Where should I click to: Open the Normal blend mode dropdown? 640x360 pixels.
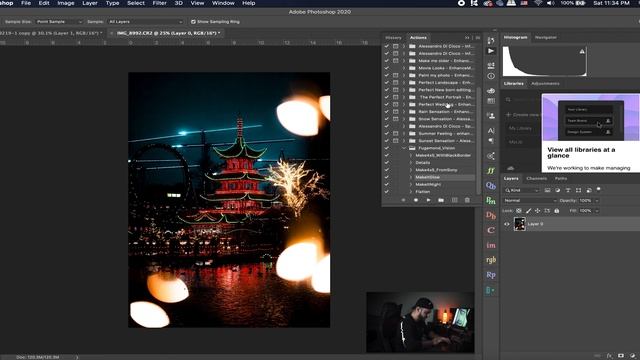click(x=530, y=200)
